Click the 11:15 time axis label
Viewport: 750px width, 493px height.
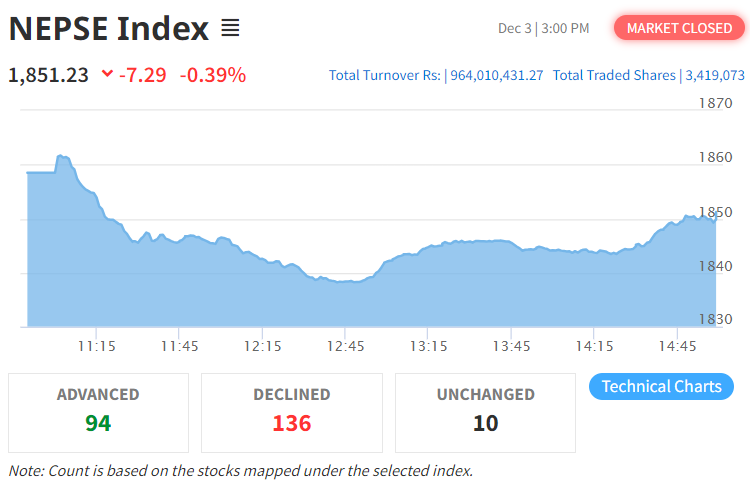[x=95, y=346]
